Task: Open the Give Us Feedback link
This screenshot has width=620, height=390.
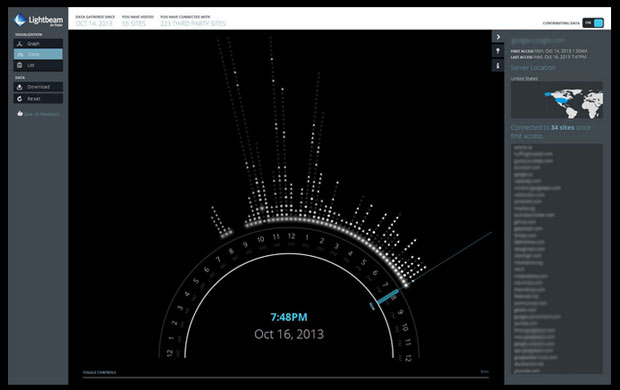Action: 42,114
